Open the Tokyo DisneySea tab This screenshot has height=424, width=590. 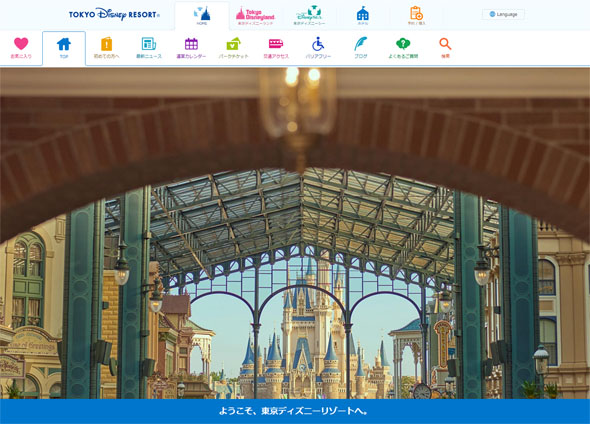309,16
